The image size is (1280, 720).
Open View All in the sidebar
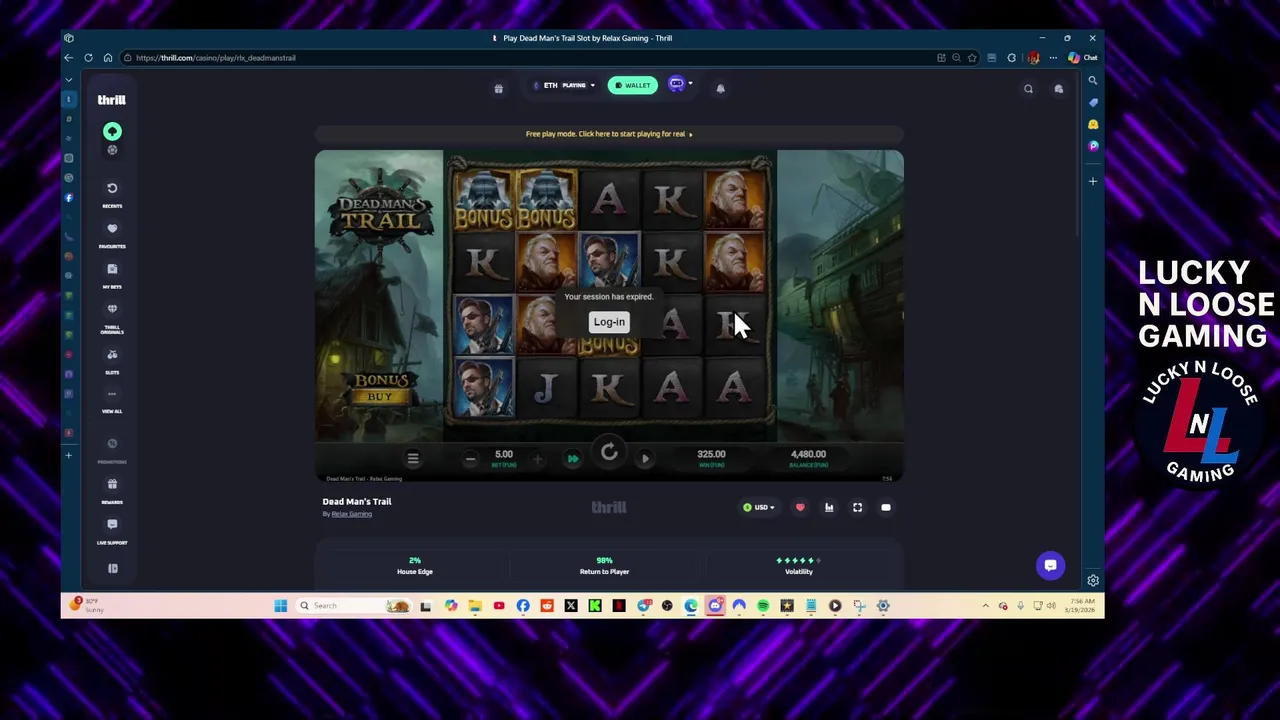[x=112, y=400]
